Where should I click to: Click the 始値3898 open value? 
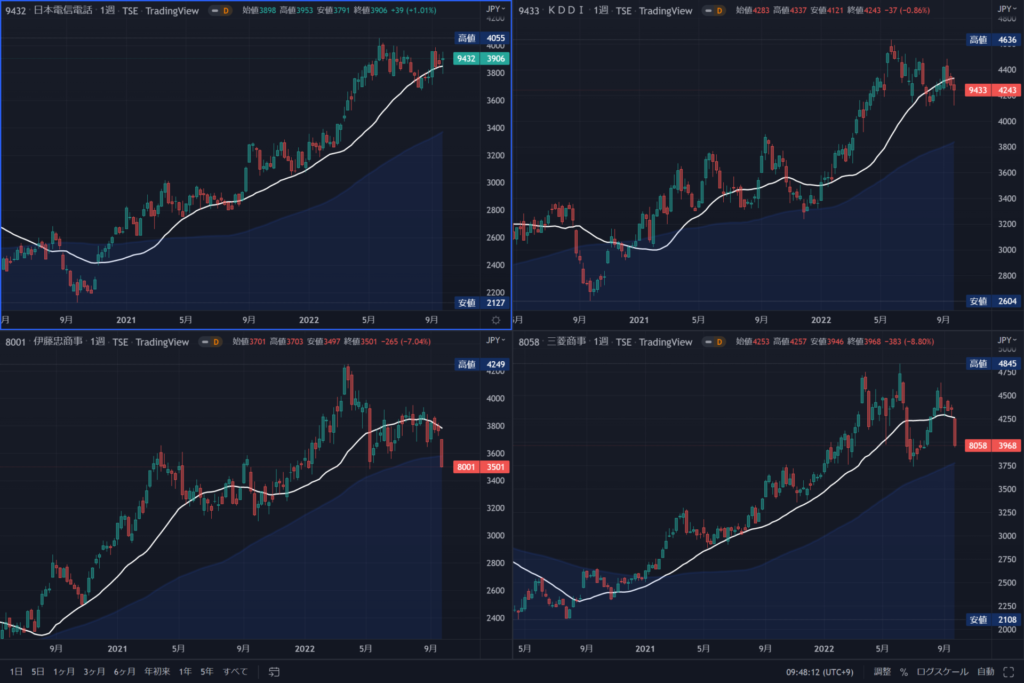tap(259, 10)
